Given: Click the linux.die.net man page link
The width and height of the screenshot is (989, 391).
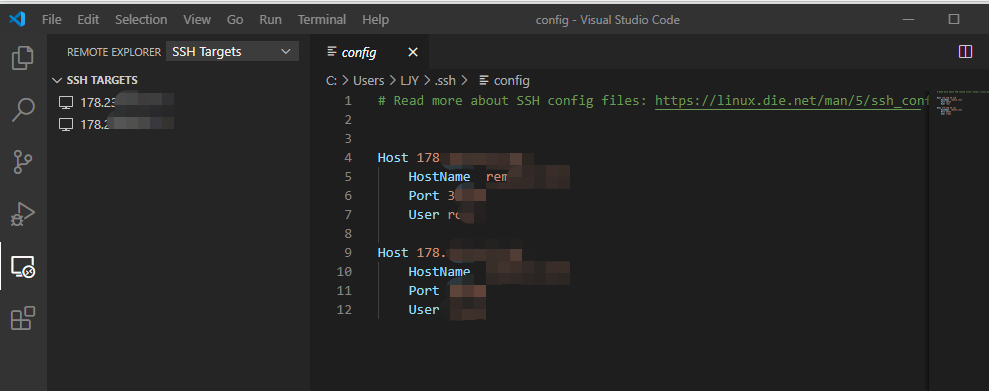Looking at the screenshot, I should point(792,101).
